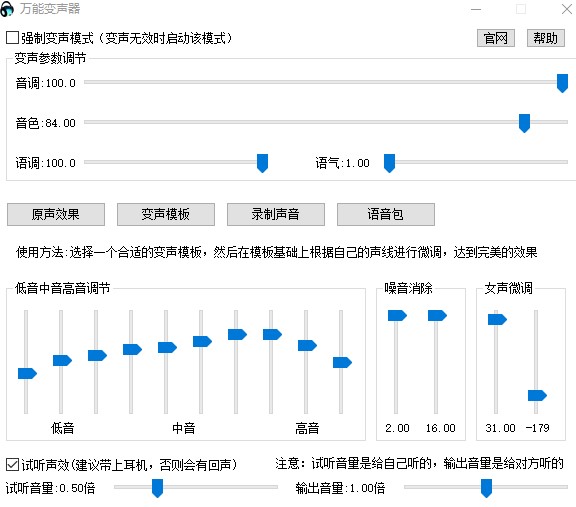The image size is (576, 507).
Task: Uncheck the 试听声效 checkbox
Action: 12,464
